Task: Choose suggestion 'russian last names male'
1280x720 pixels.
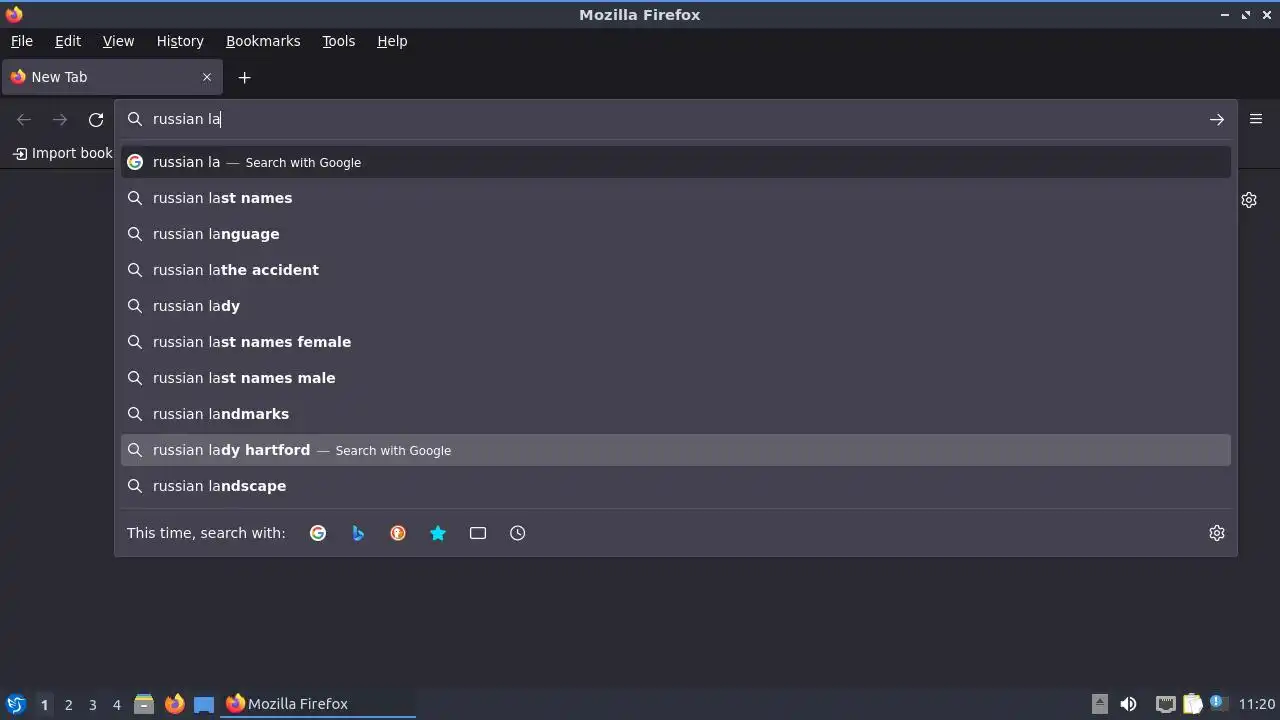Action: tap(676, 378)
